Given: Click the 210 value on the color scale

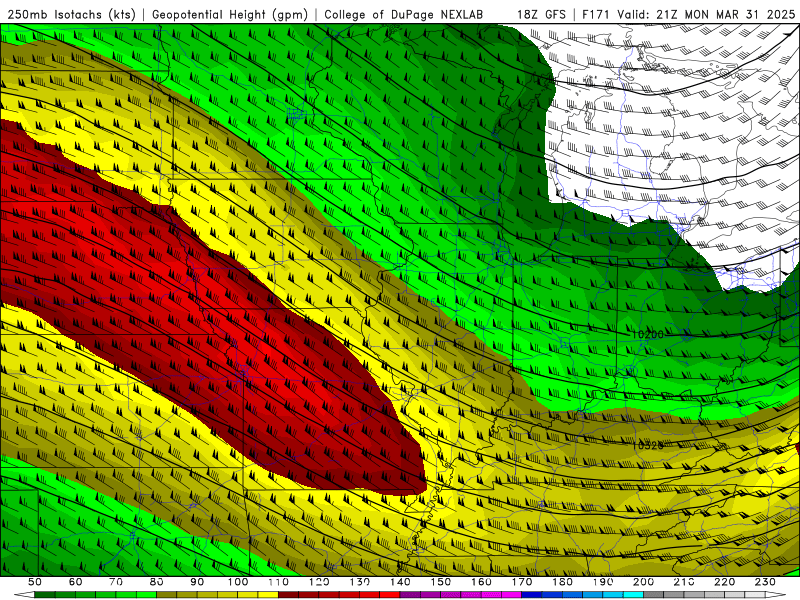Looking at the screenshot, I should (684, 582).
